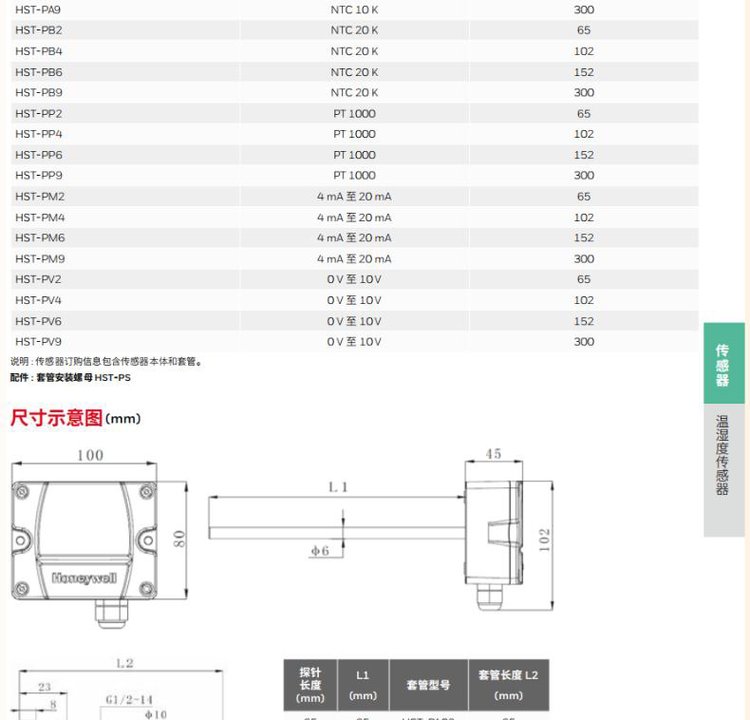Click the φ6 diameter label on the probe
The width and height of the screenshot is (750, 720).
coord(319,551)
